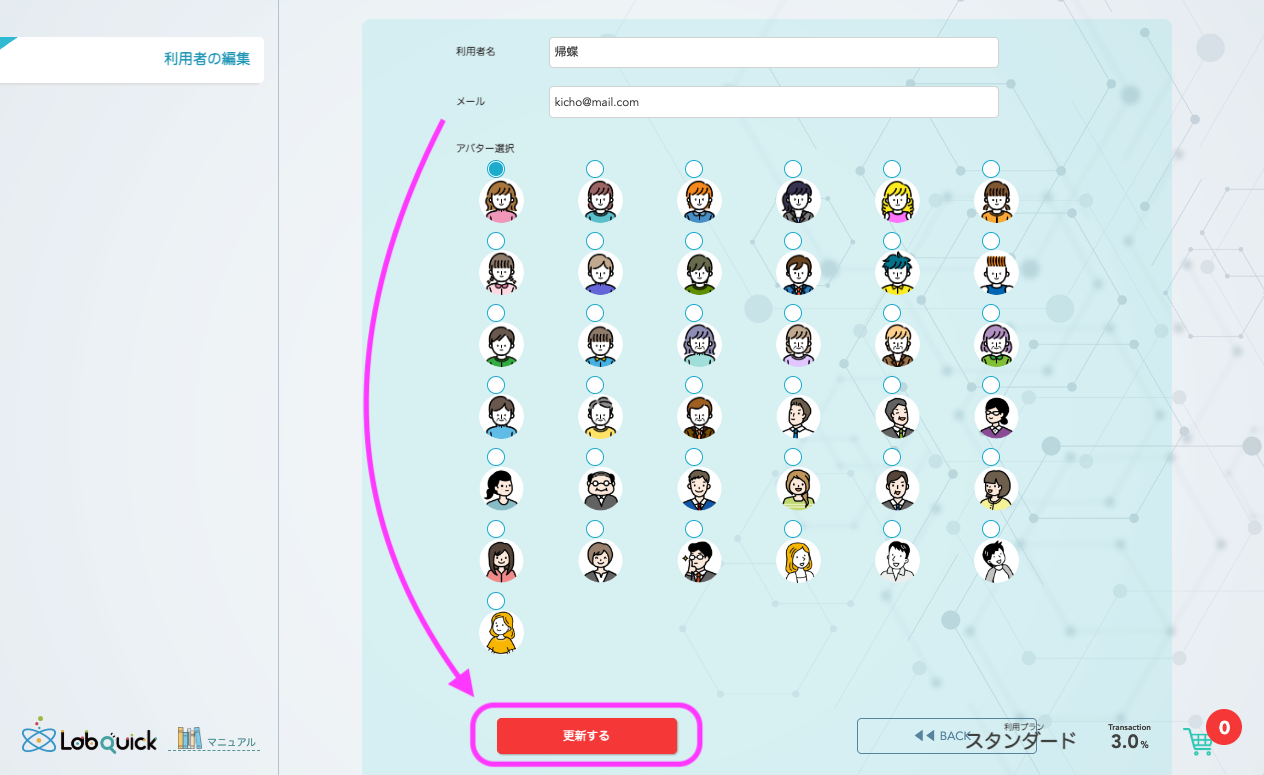This screenshot has height=775, width=1264.
Task: Select the first avatar radio button
Action: (496, 168)
